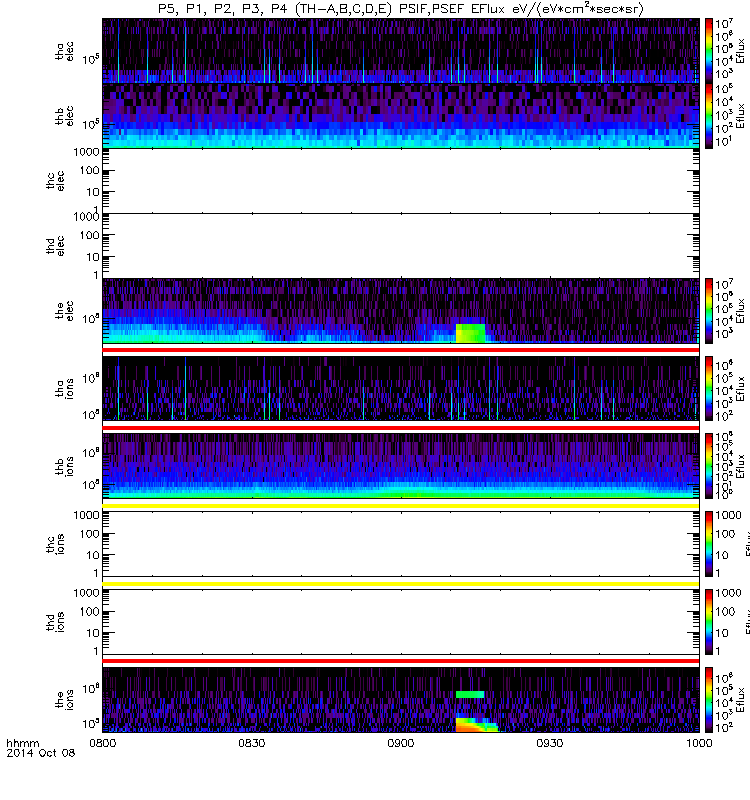Viewport: 750px width, 800px height.
Task: Click the red bar below 'thd ions' panel
Action: coord(401,661)
